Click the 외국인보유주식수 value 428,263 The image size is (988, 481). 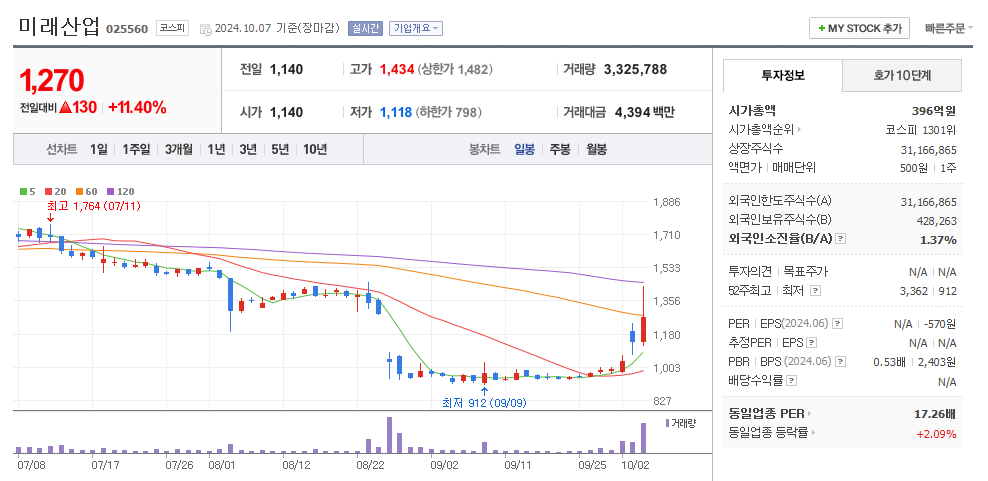click(936, 221)
